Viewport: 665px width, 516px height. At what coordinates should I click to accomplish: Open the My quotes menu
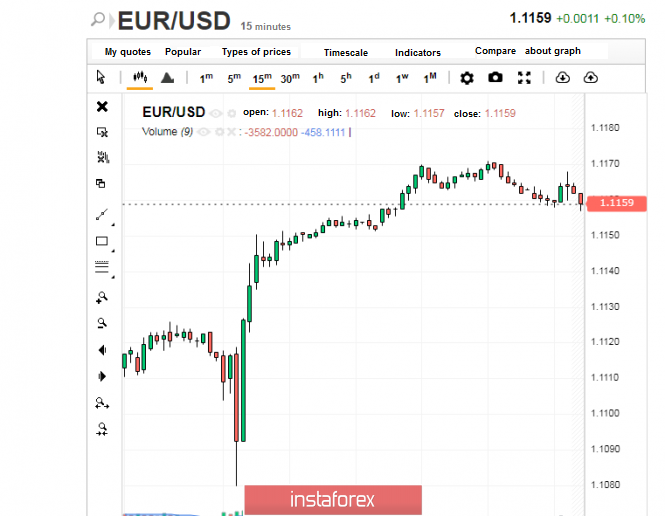(x=128, y=52)
